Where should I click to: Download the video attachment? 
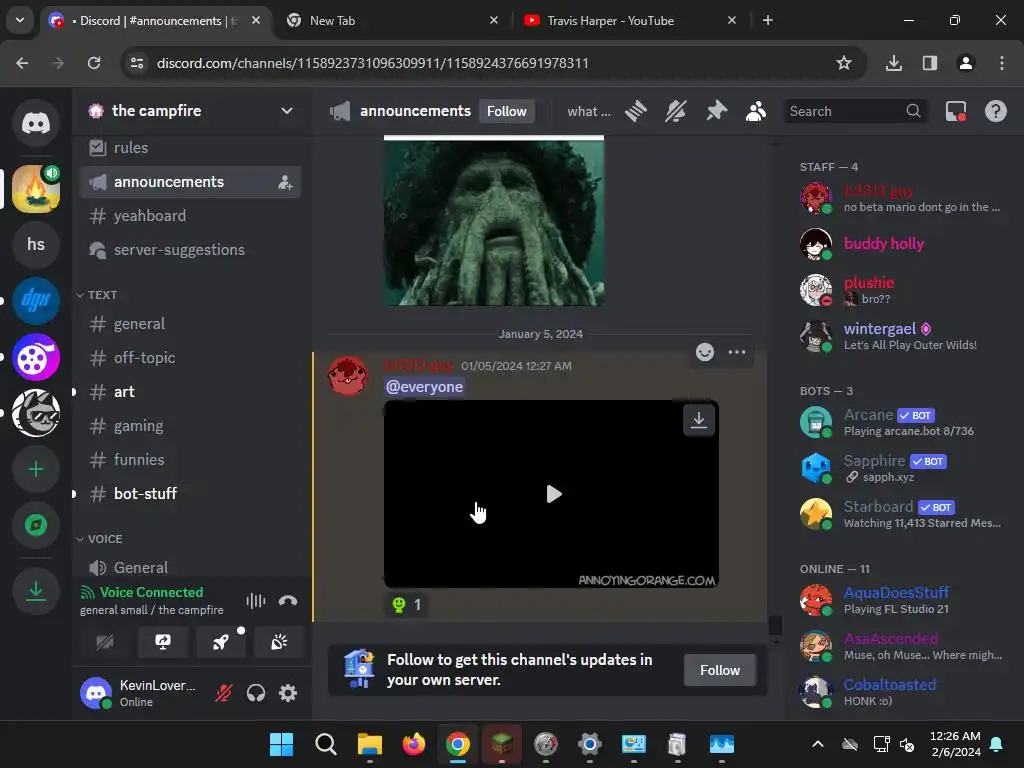click(699, 419)
